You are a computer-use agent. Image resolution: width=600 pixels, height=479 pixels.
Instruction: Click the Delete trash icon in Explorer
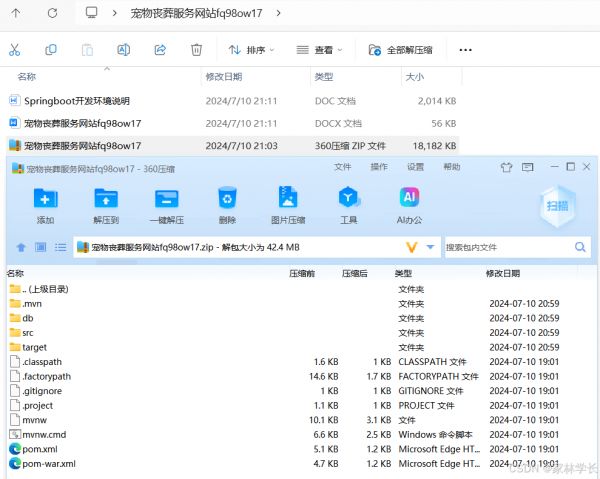[196, 50]
